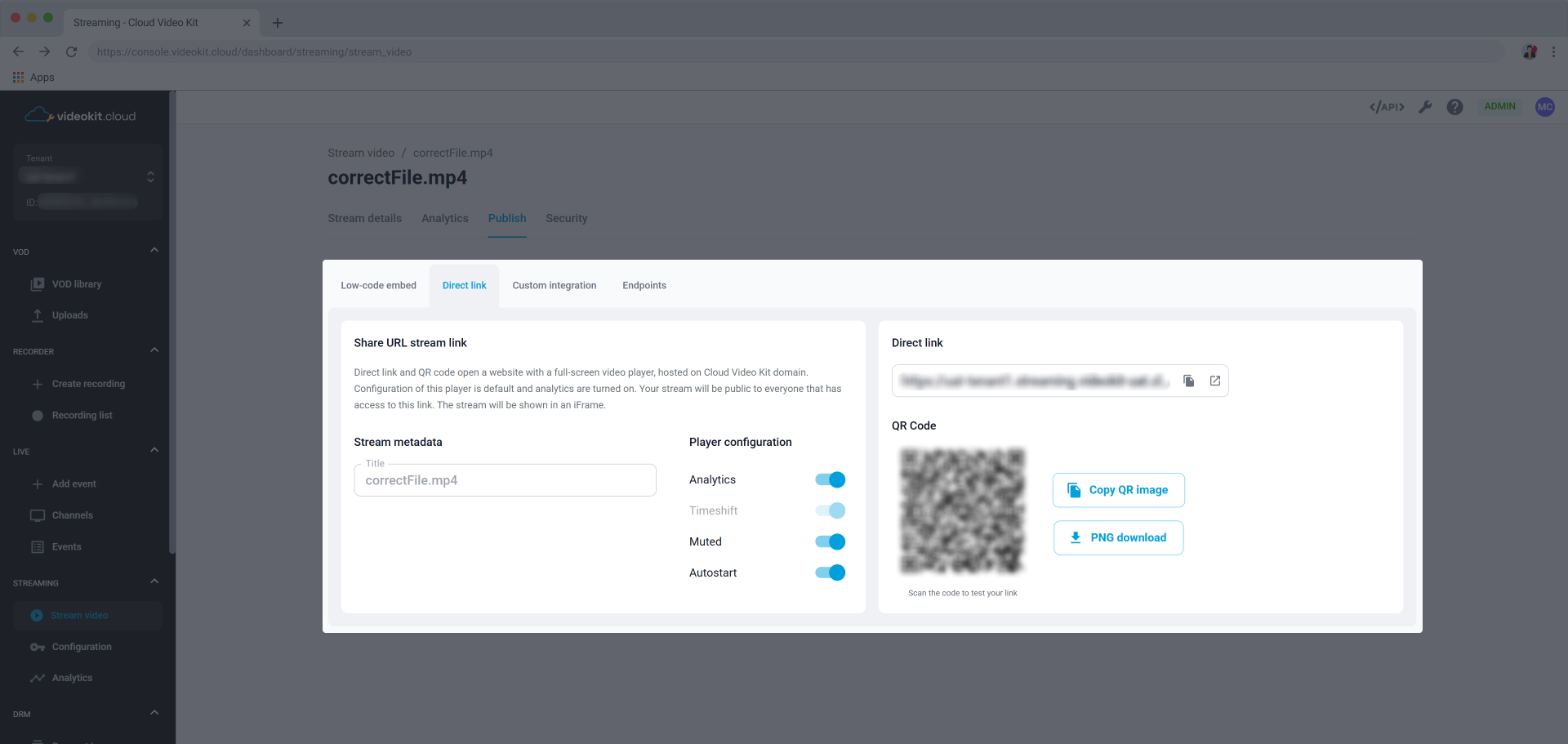Screen dimensions: 1568x744
Task: Go forward in browser history
Action: pos(45,51)
